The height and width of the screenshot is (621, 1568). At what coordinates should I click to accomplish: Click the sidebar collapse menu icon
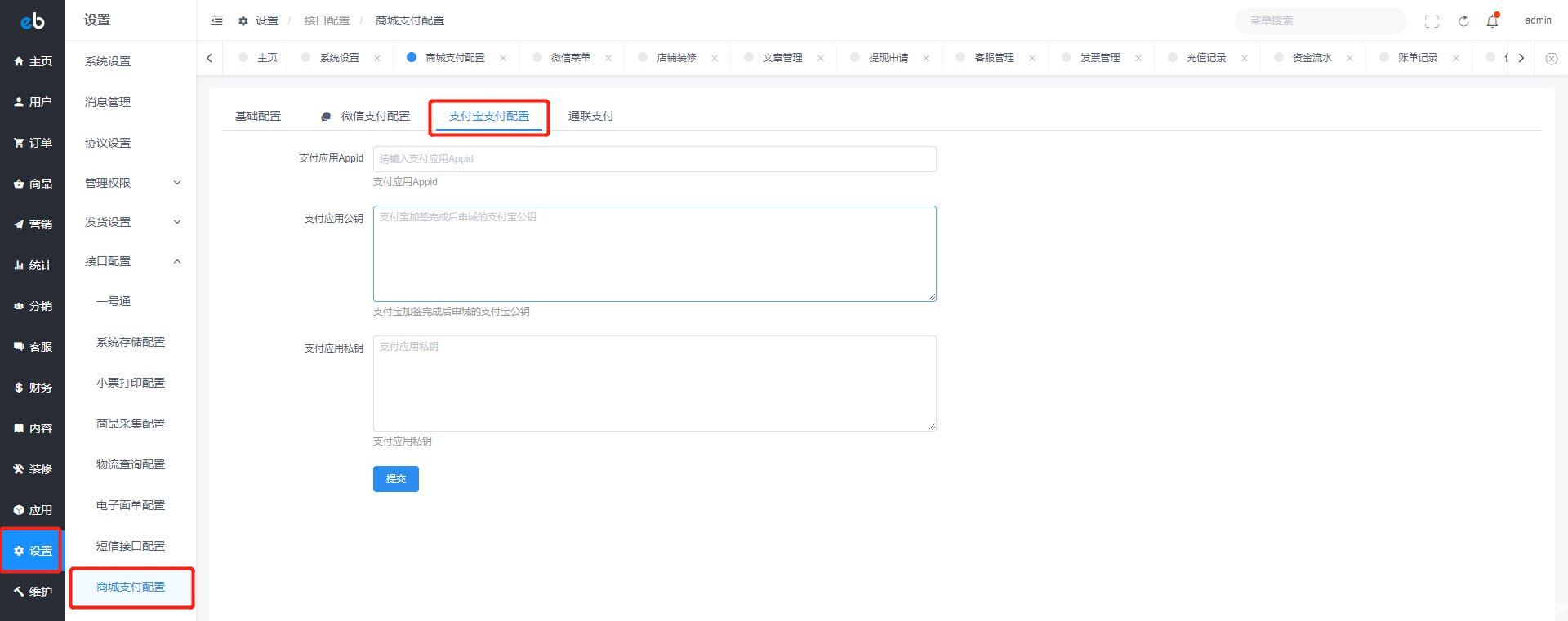(x=216, y=20)
